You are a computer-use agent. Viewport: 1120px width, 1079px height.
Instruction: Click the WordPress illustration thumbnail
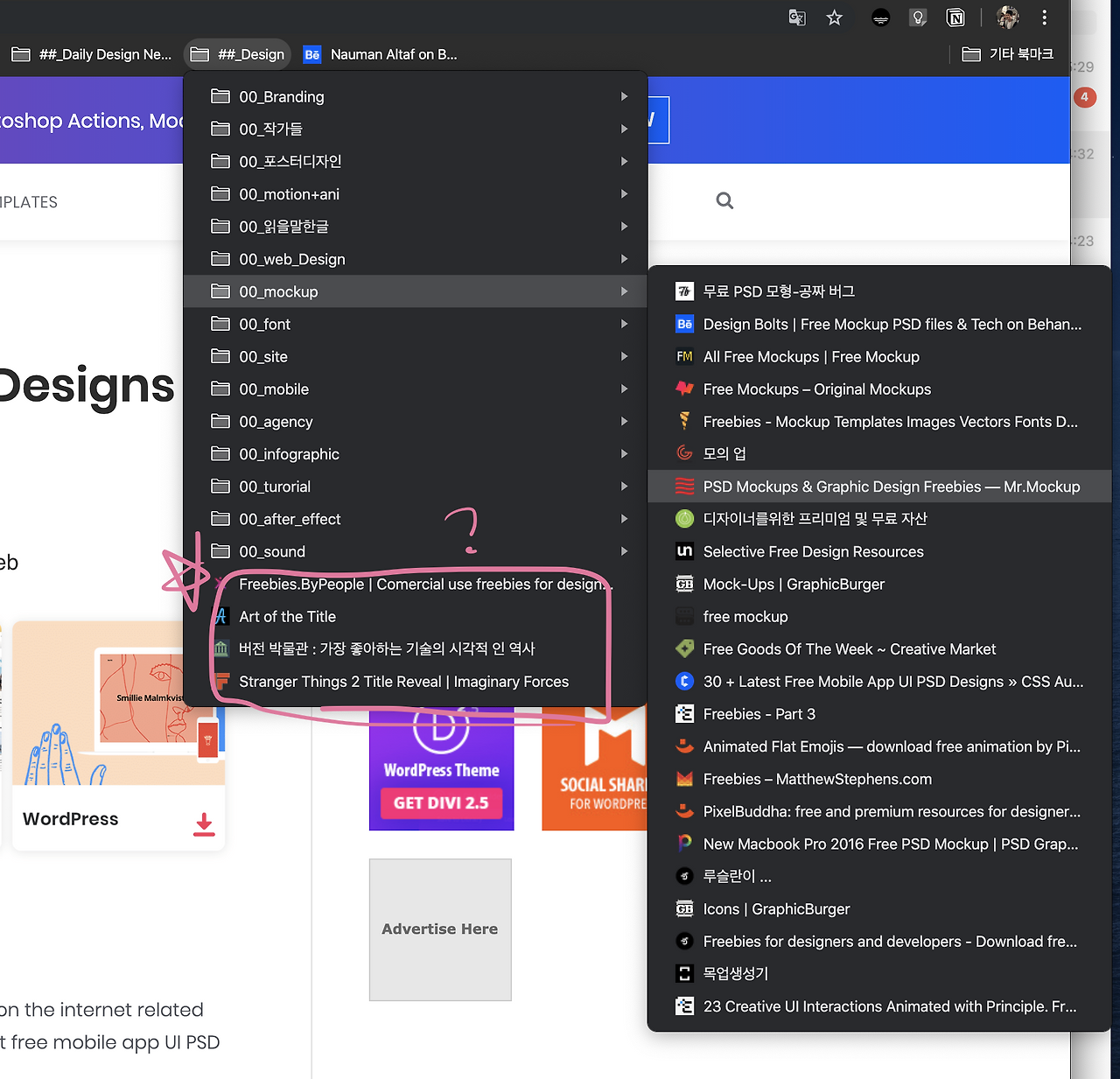(119, 703)
